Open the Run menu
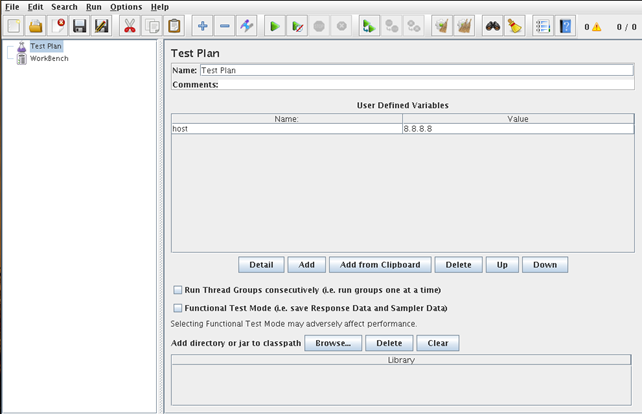 click(93, 7)
